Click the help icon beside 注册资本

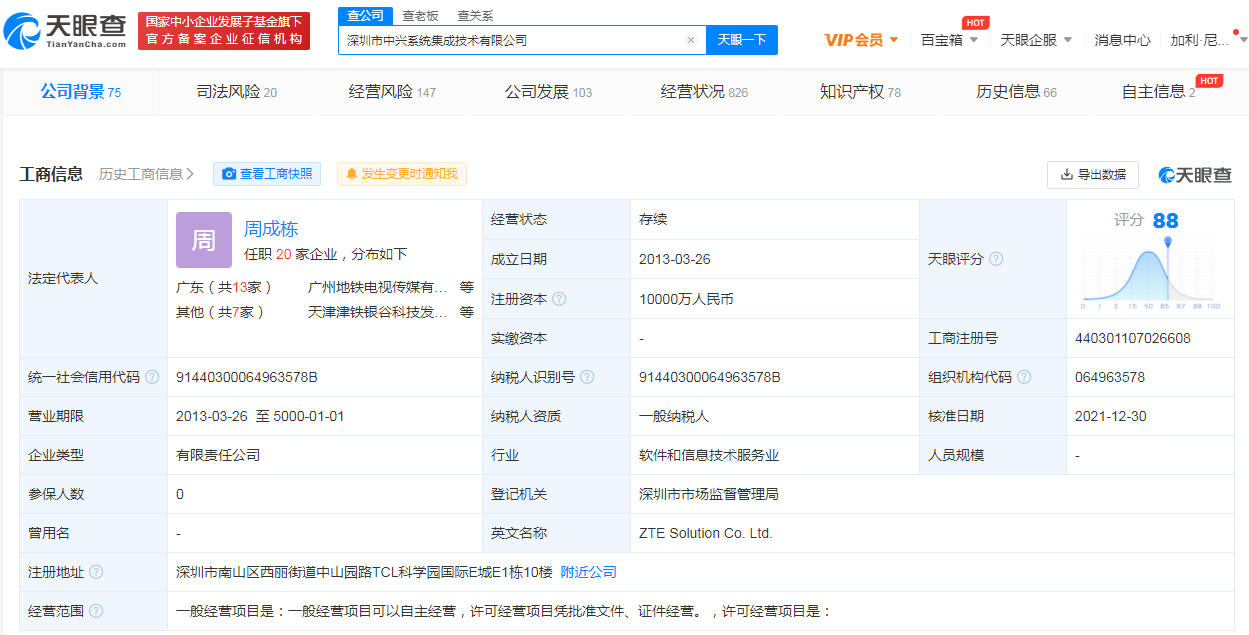pos(559,299)
